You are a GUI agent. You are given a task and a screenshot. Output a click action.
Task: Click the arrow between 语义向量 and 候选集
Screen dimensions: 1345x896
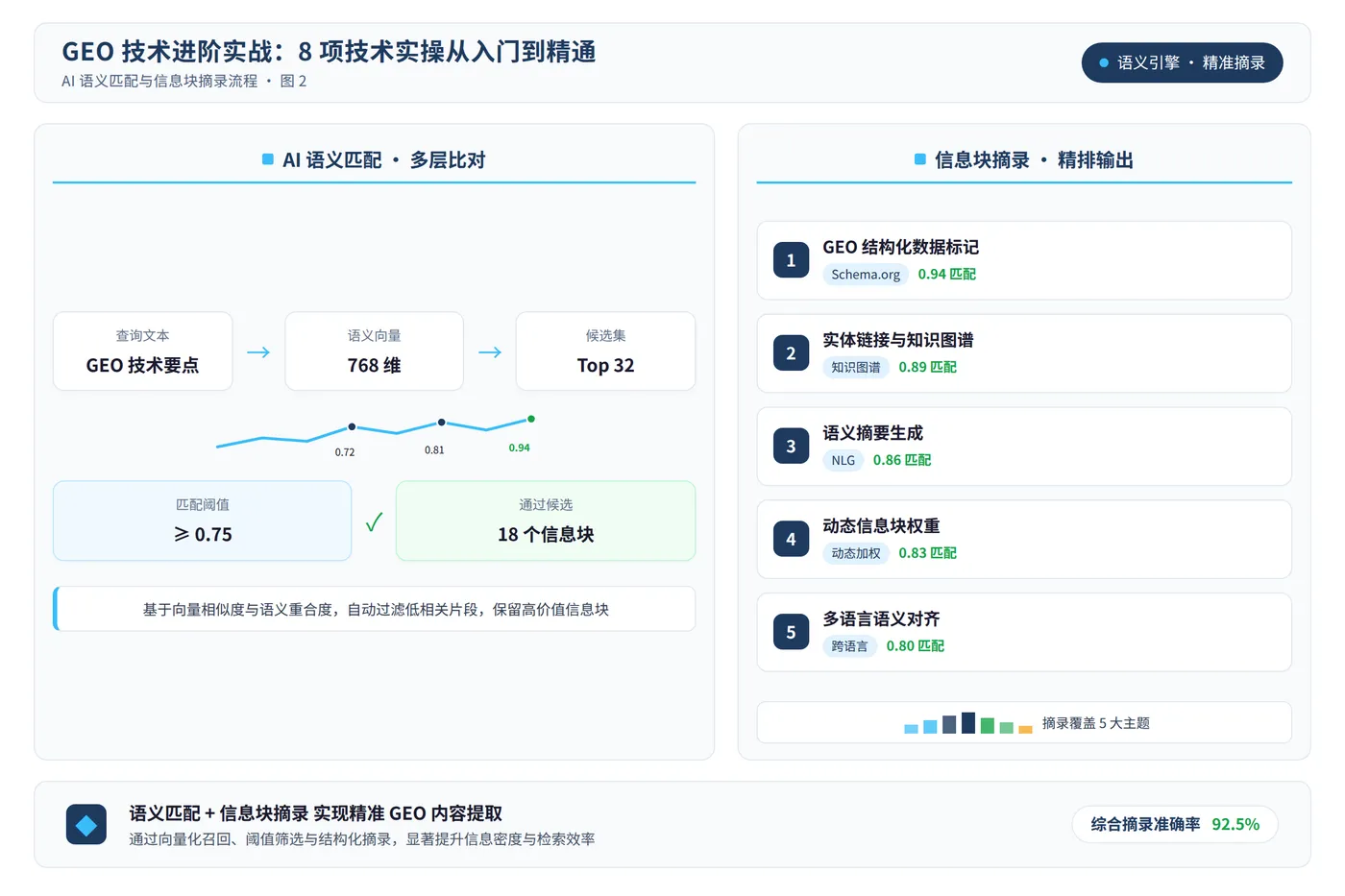tap(490, 352)
